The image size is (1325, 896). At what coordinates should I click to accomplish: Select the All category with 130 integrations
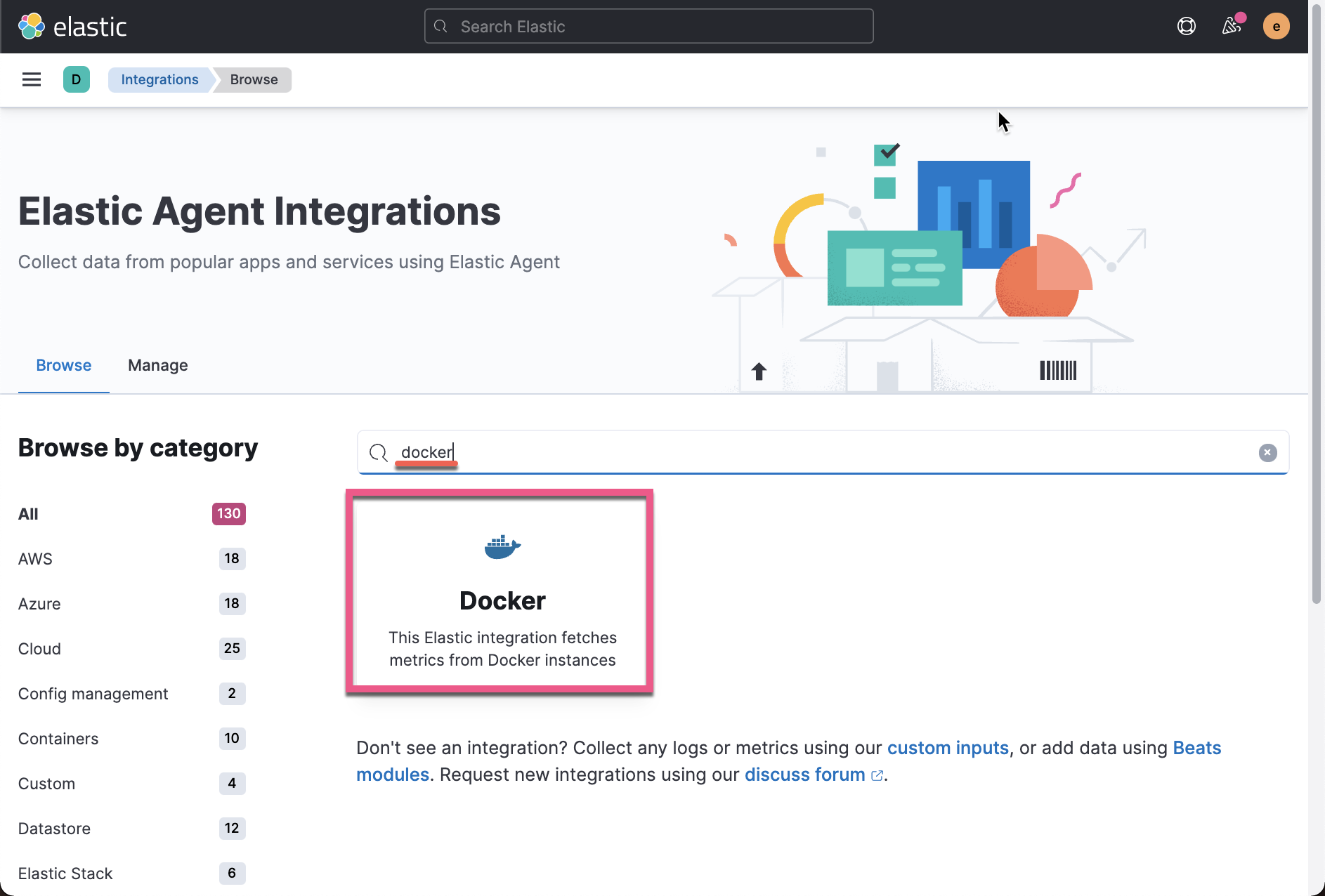coord(28,514)
